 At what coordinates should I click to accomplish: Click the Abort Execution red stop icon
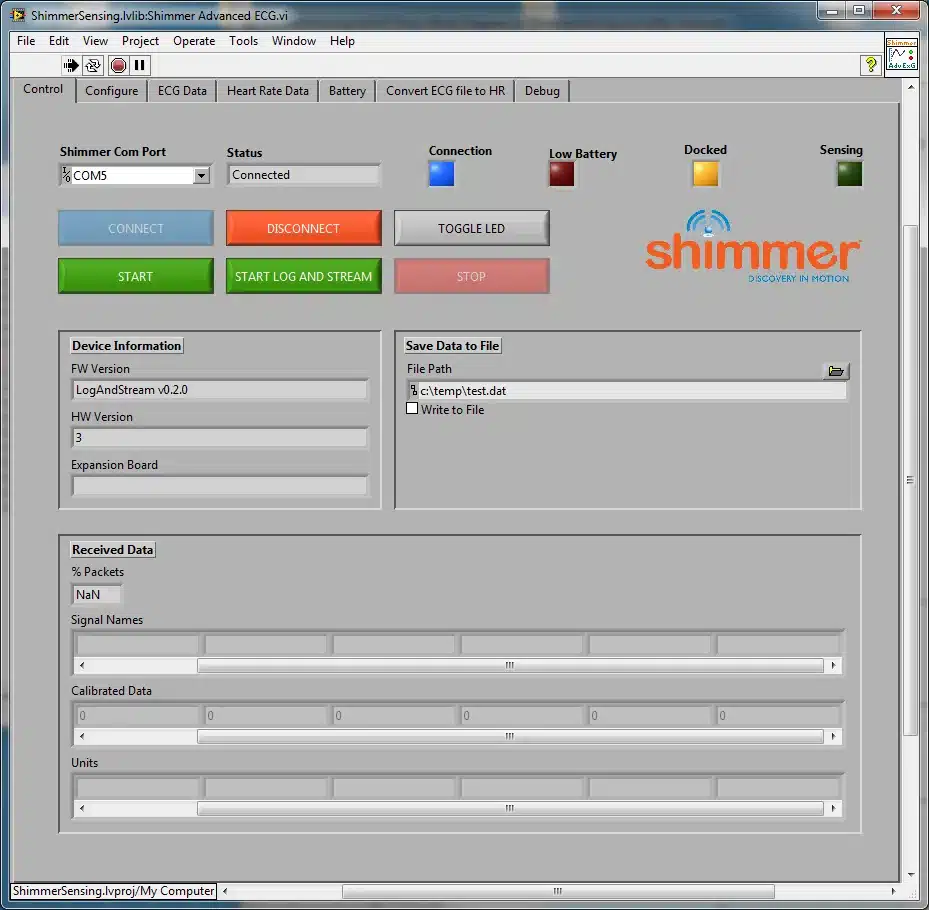(x=118, y=65)
